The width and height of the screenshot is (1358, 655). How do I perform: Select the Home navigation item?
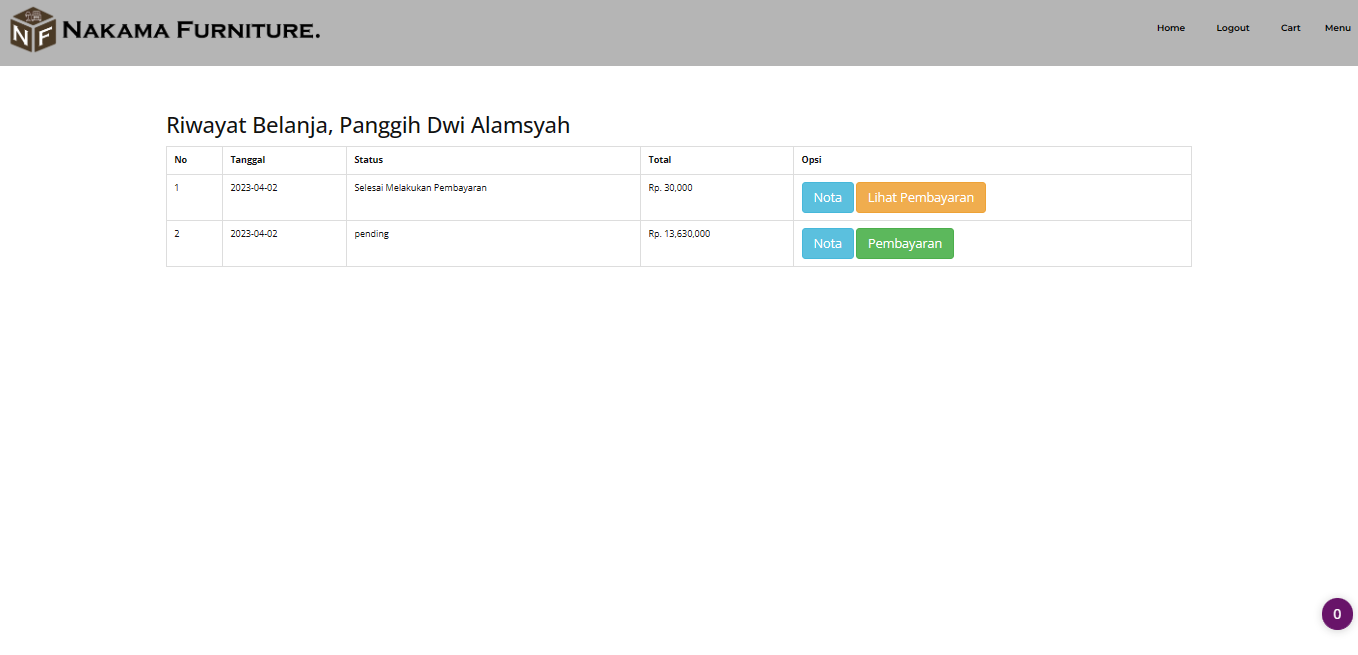[x=1170, y=27]
